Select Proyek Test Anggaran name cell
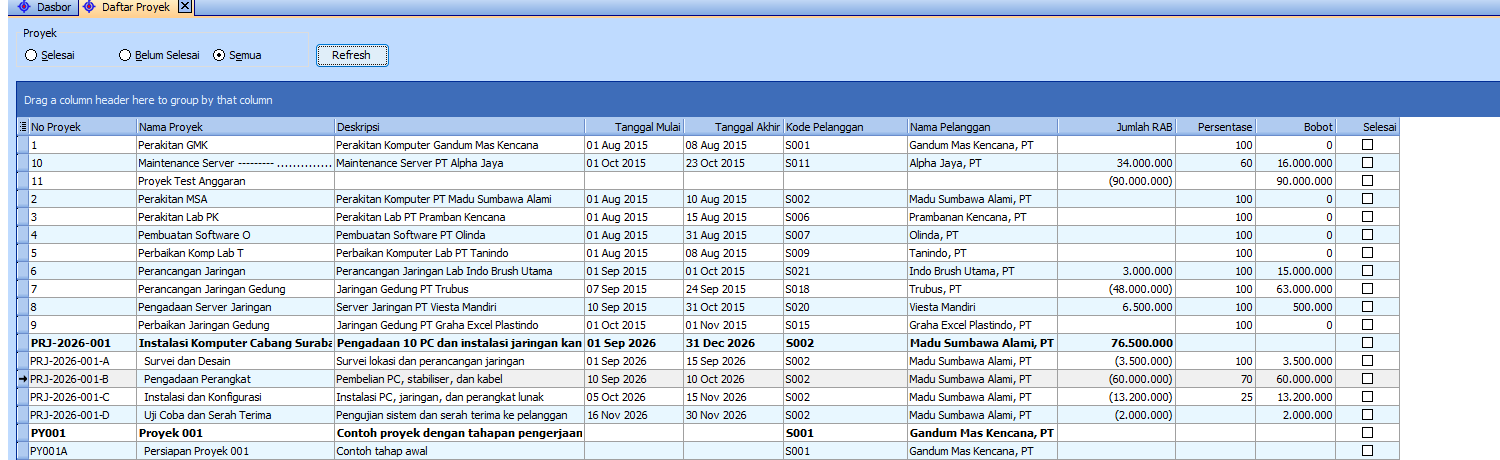 coord(235,181)
